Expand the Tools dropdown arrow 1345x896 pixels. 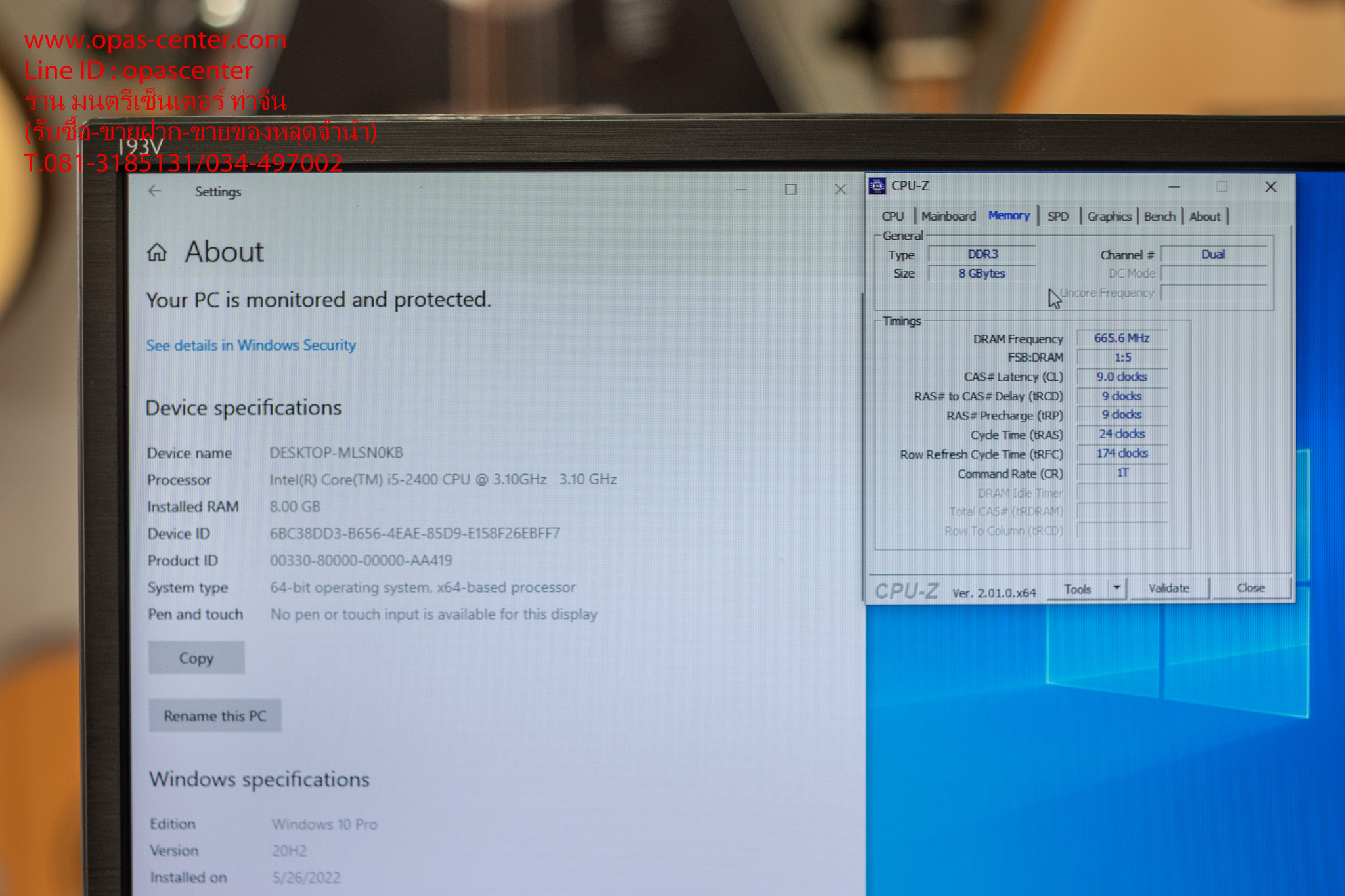[x=1117, y=587]
